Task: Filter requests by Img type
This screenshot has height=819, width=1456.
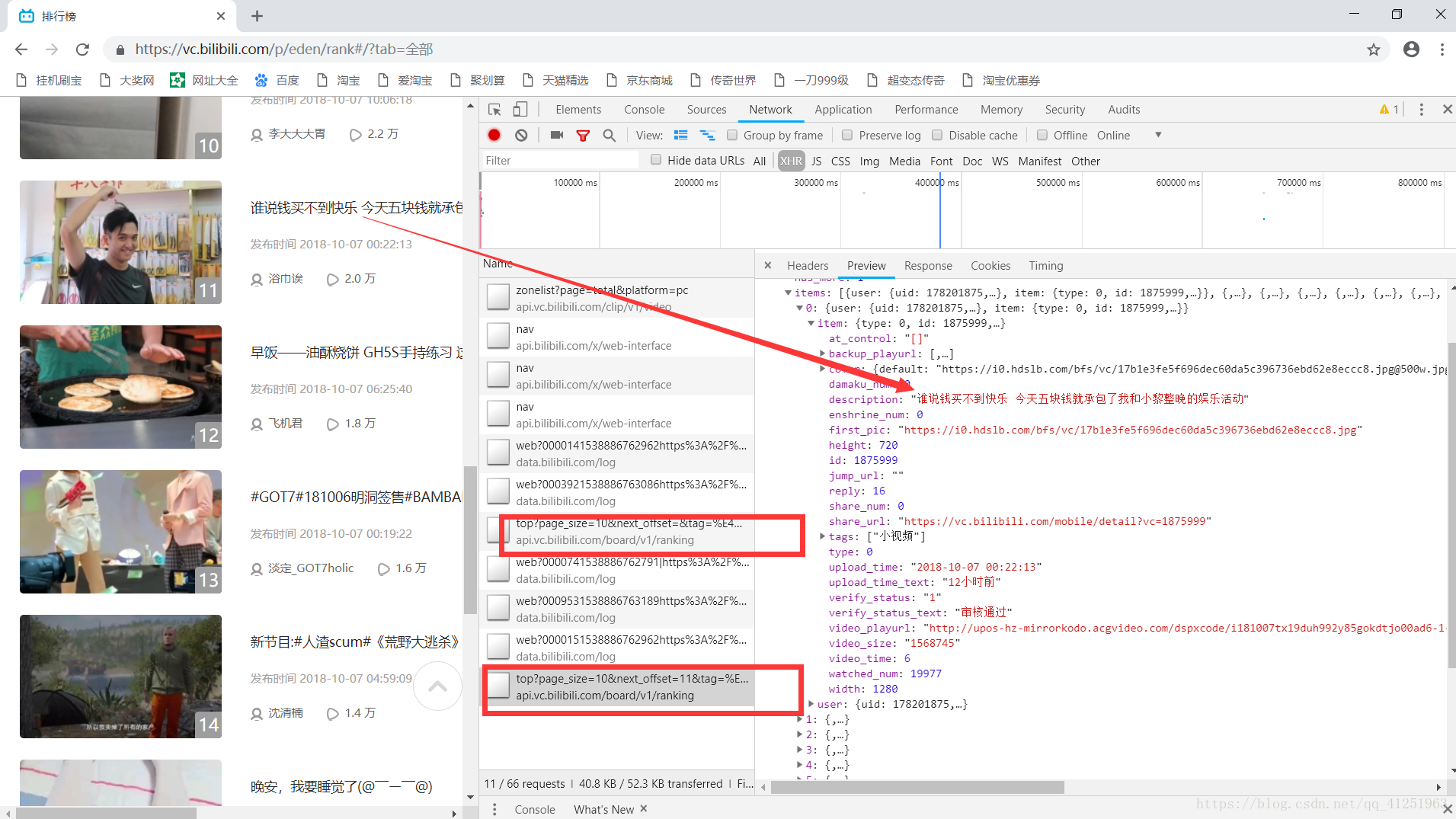Action: pos(869,161)
